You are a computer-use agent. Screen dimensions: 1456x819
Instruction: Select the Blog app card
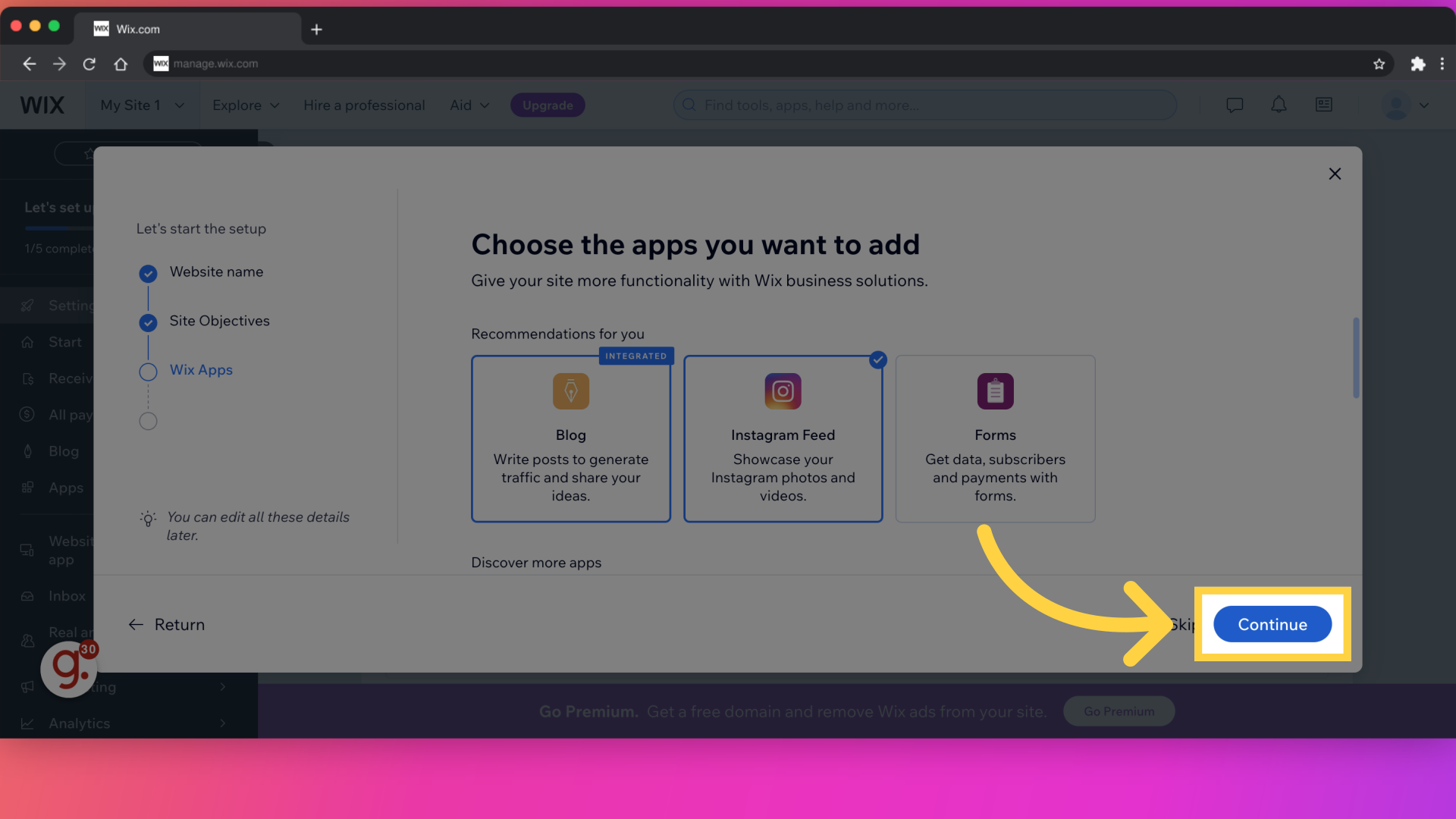(571, 438)
